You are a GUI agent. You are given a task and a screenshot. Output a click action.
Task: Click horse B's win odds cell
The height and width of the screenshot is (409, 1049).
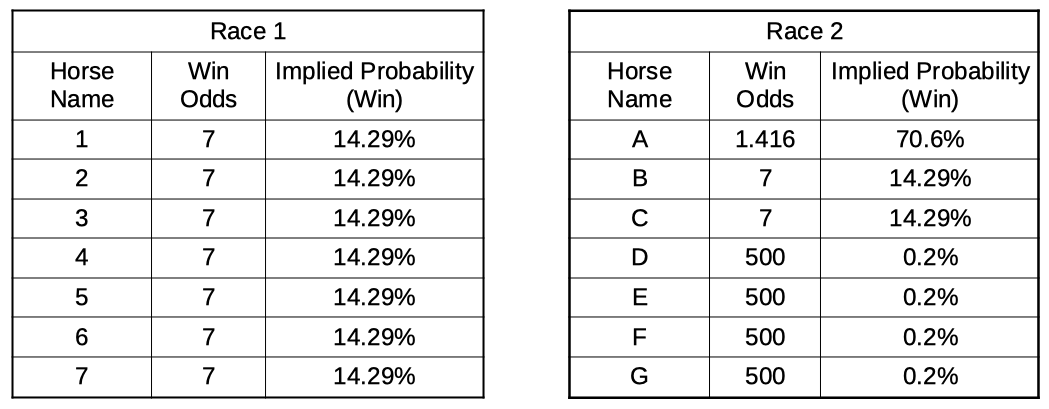[765, 180]
